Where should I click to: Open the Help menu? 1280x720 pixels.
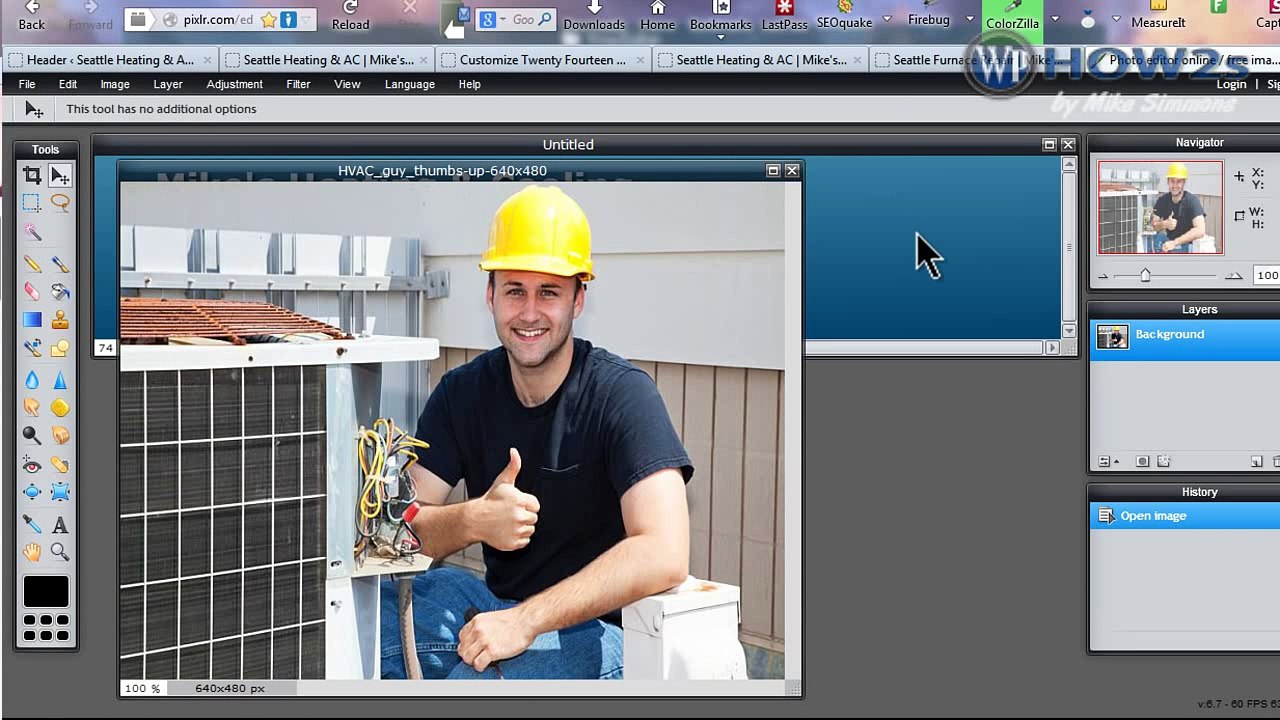click(x=469, y=84)
